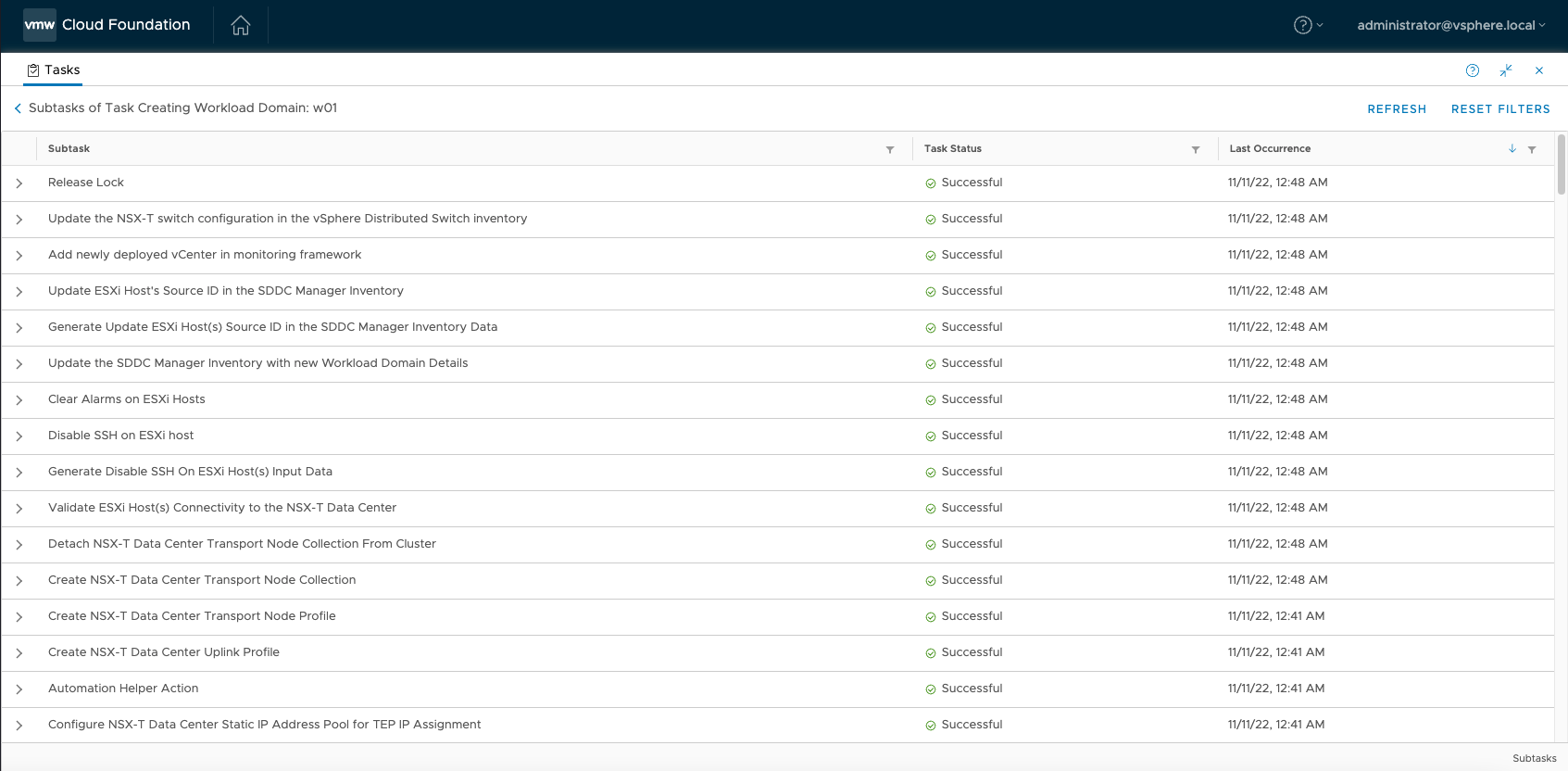Click Automation Helper Action text
This screenshot has height=771, width=1568.
[123, 689]
